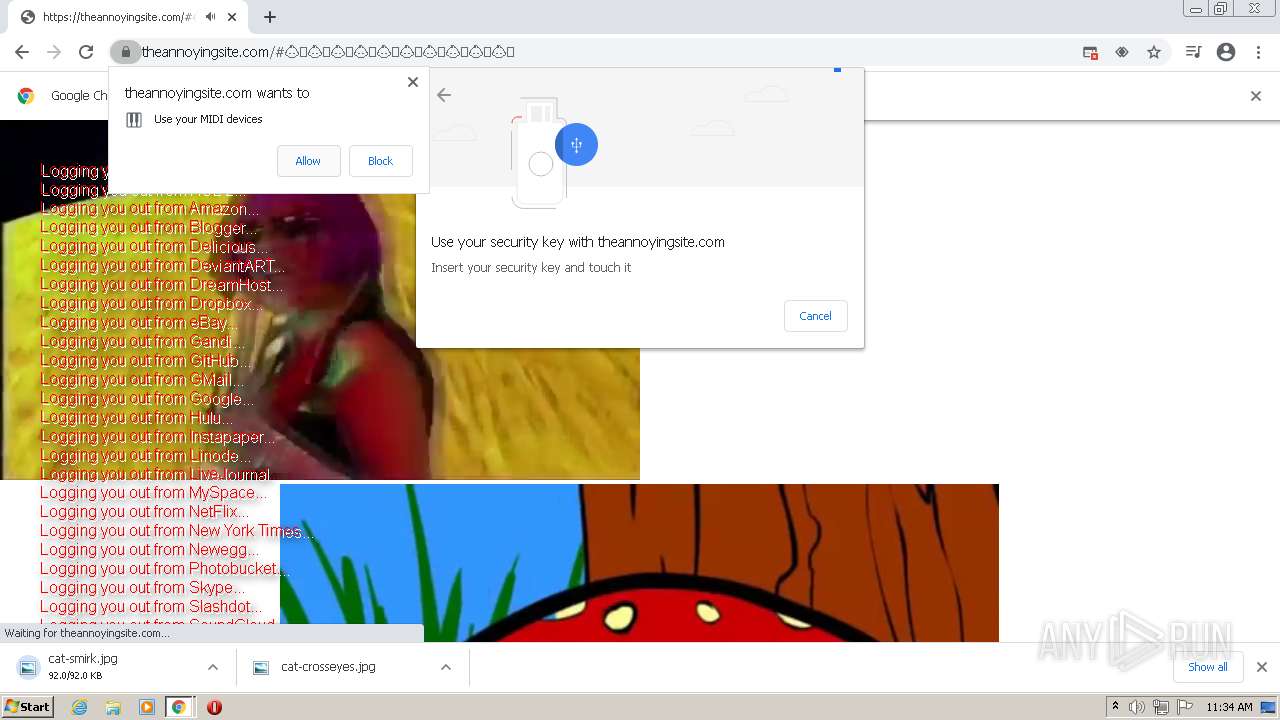The width and height of the screenshot is (1280, 720).
Task: Click the 'Logging you out from Photobucket...' text
Action: tap(165, 569)
